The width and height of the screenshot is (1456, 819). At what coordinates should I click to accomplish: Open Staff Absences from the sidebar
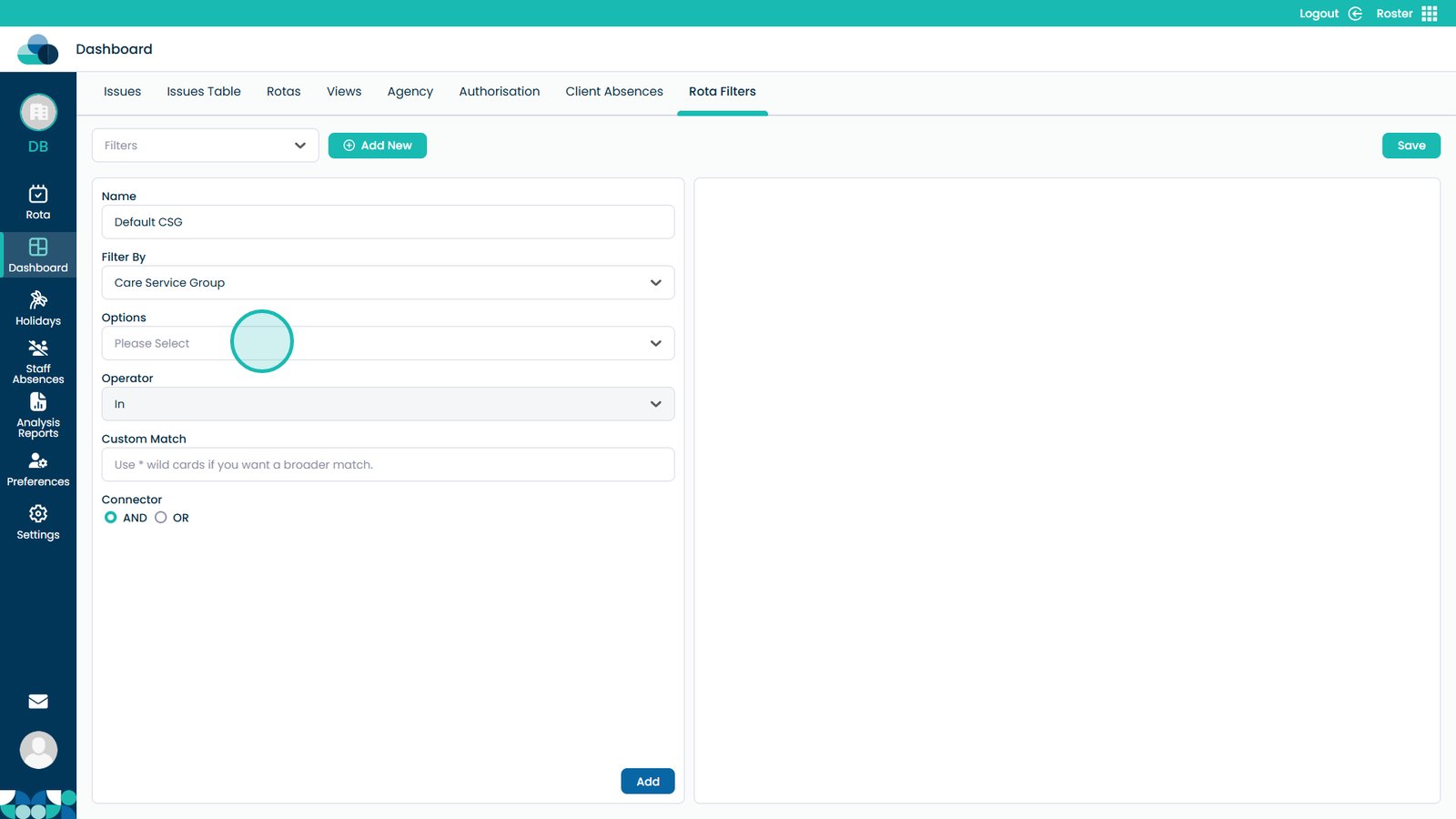(x=38, y=349)
